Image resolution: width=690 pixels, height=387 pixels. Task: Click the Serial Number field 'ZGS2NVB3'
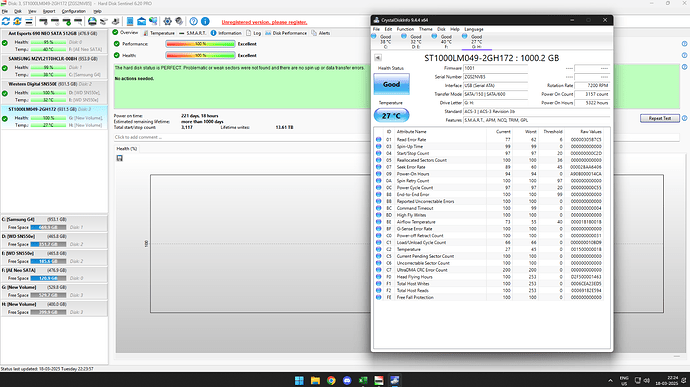coord(495,77)
